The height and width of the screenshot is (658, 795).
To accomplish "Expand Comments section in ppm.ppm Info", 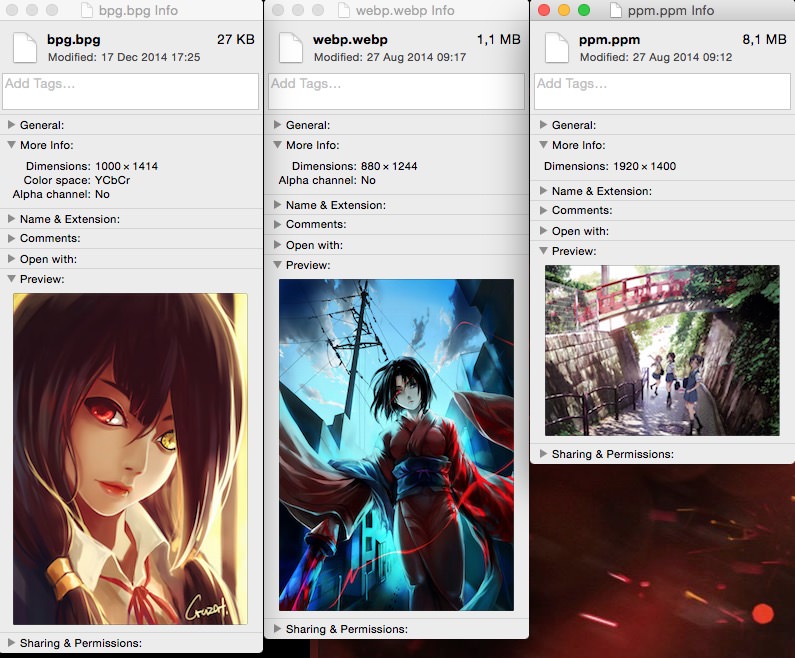I will click(x=544, y=210).
